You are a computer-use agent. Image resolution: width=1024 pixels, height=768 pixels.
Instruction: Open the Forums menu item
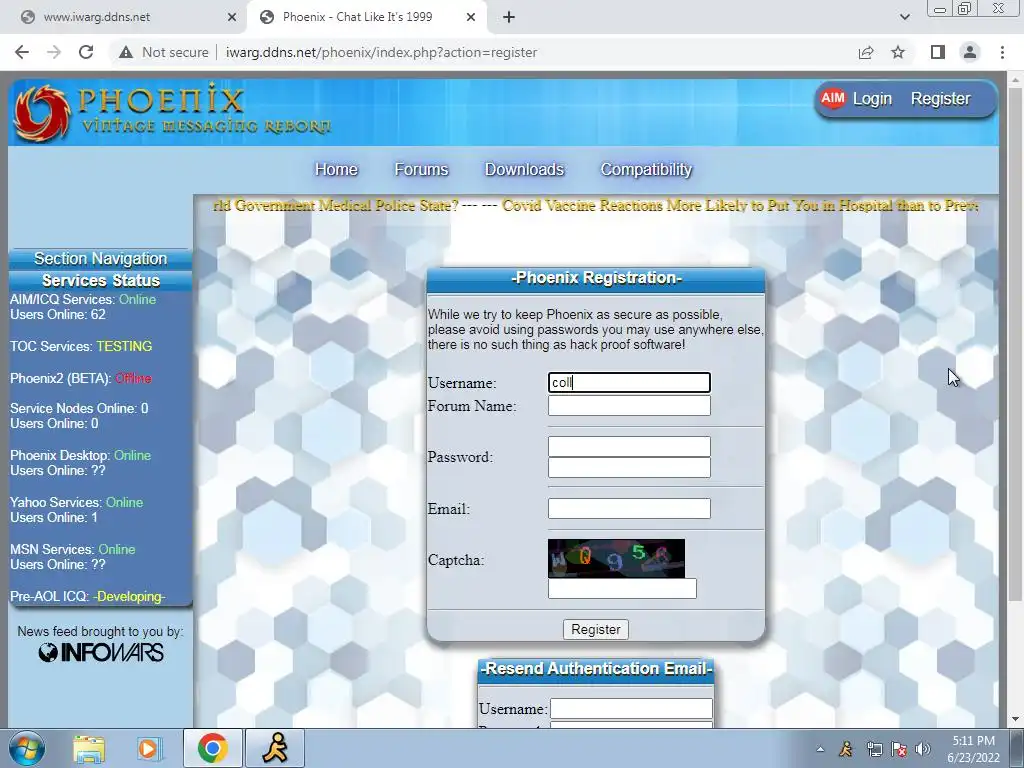(421, 169)
